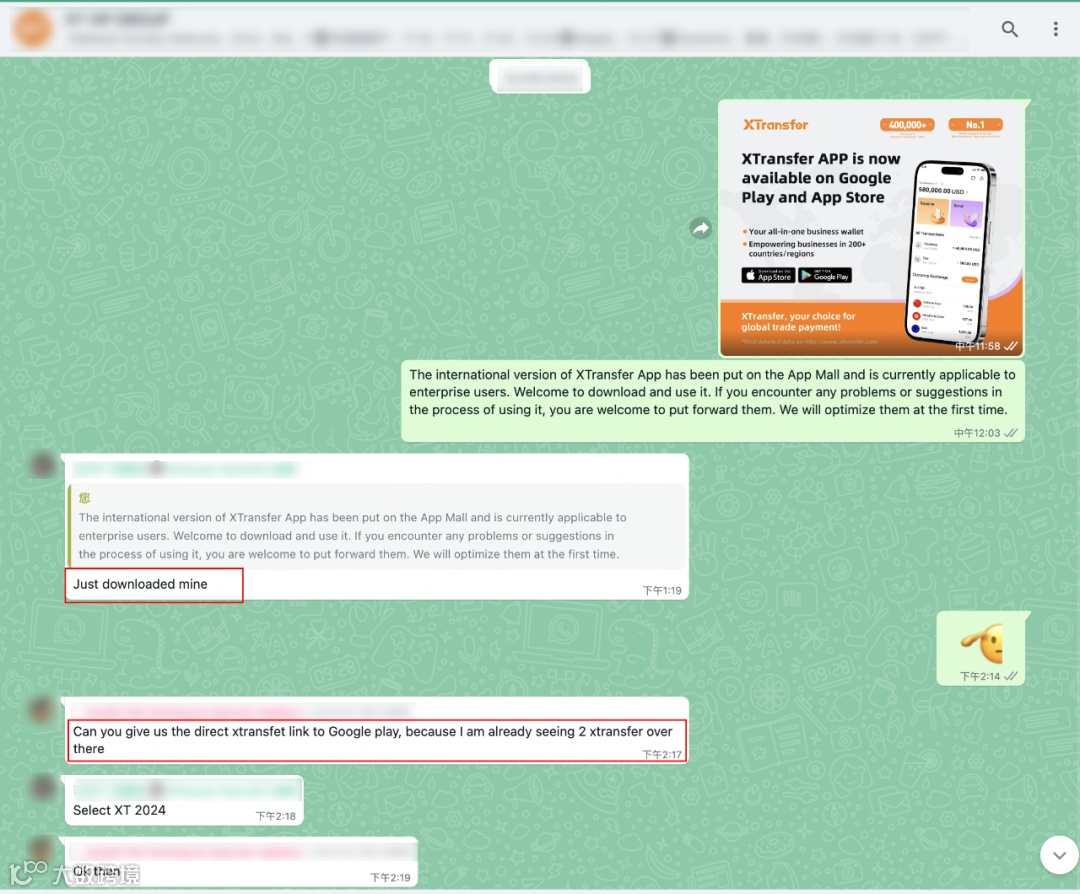Click the avatar beside the Google Play link question

41,709
